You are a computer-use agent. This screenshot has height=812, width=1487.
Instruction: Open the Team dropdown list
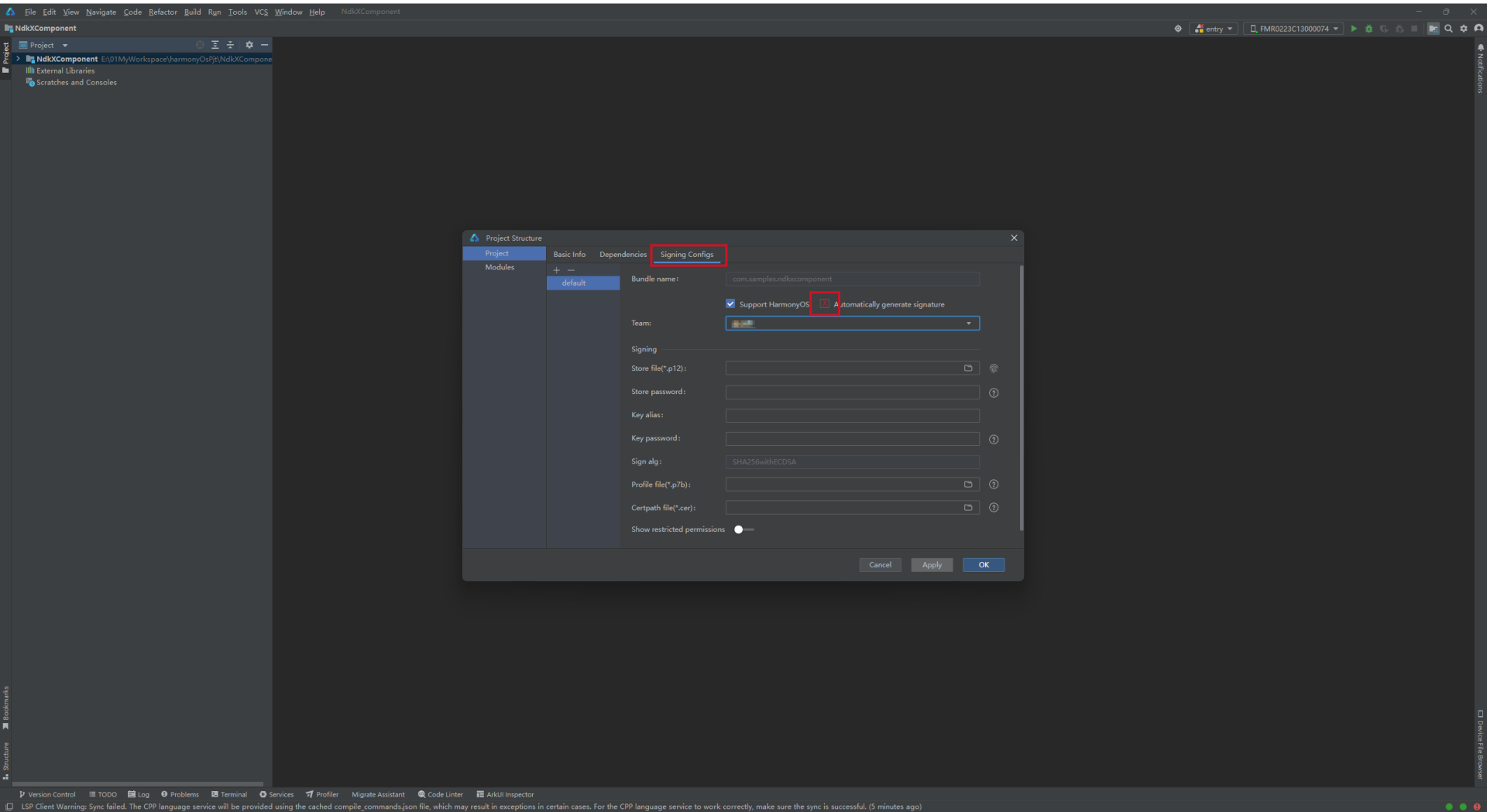pyautogui.click(x=968, y=324)
